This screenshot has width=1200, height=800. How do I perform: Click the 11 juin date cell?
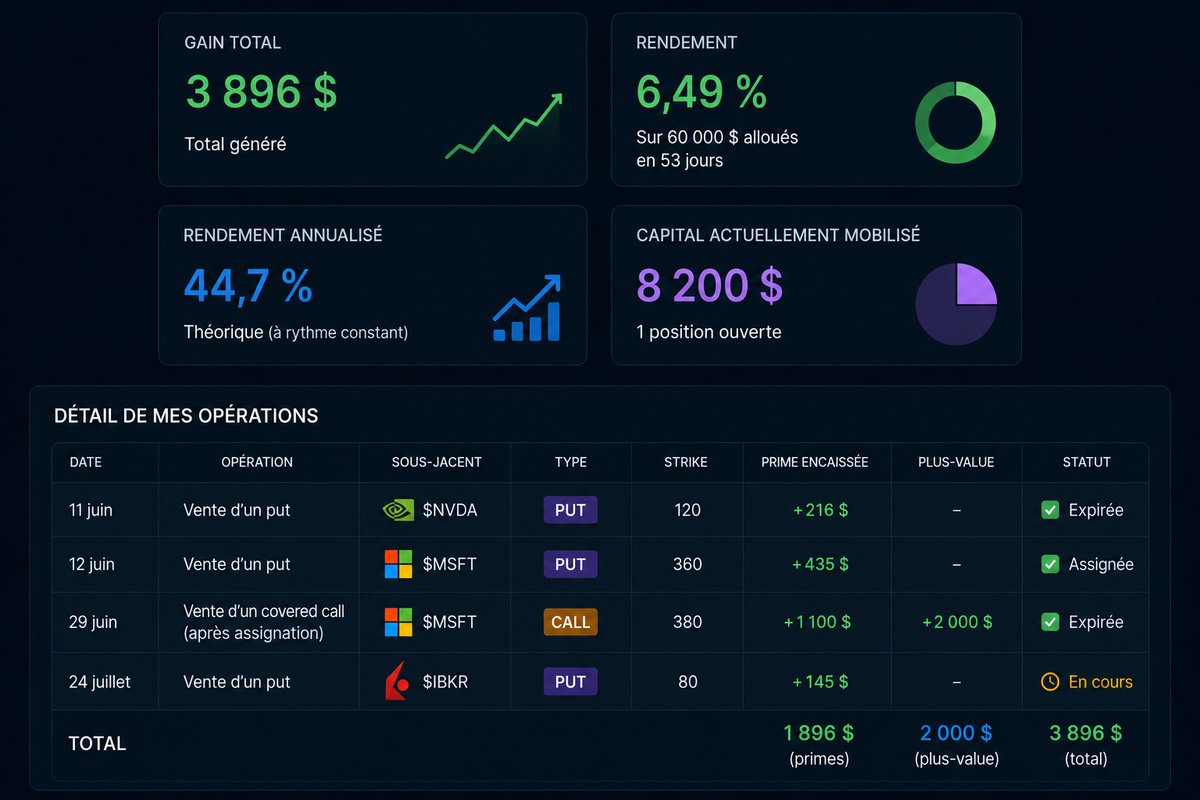(91, 510)
